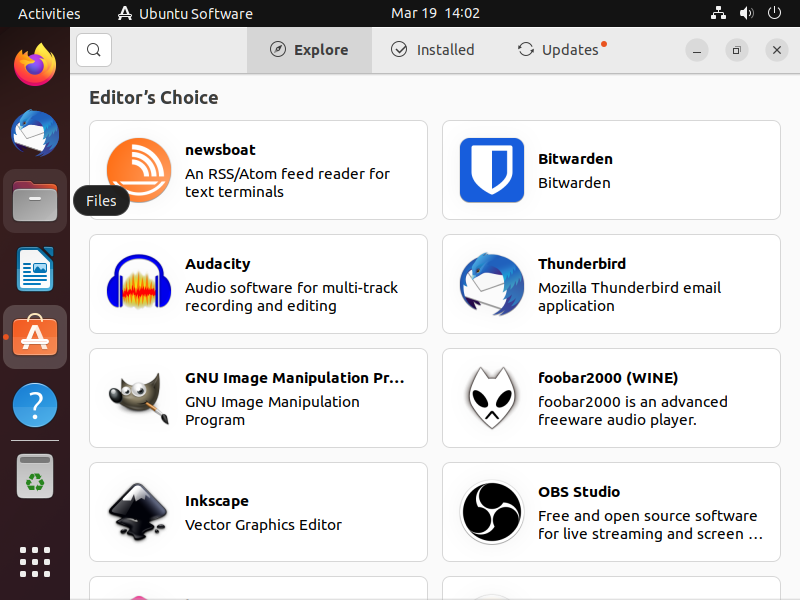The image size is (800, 600).
Task: Launch Thunderbird Mail from the dock
Action: click(35, 133)
